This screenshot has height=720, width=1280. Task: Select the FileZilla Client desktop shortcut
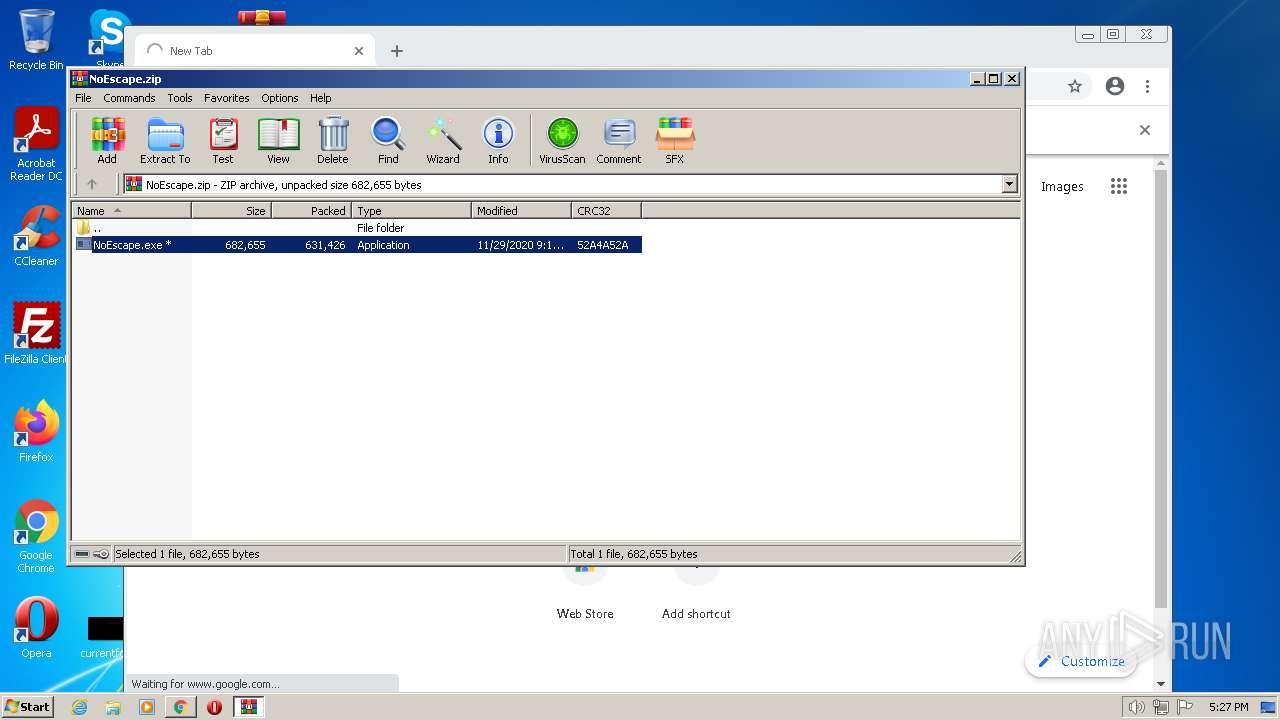coord(36,334)
